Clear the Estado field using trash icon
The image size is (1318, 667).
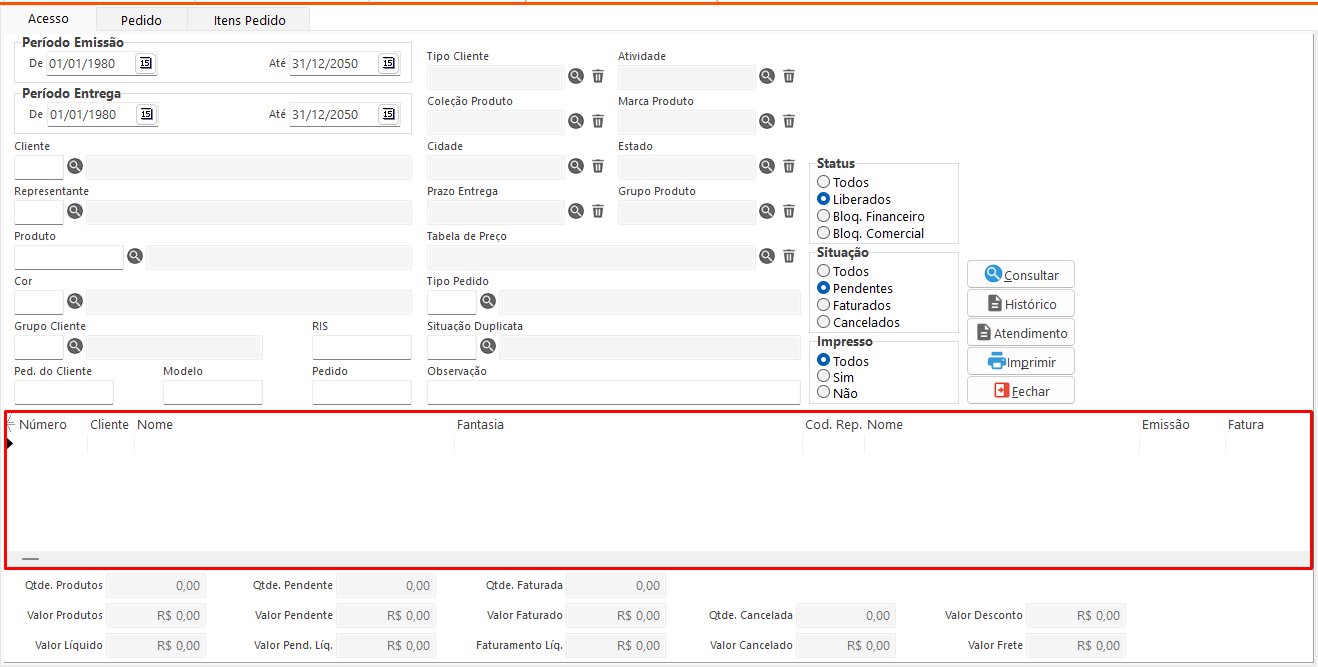point(789,166)
